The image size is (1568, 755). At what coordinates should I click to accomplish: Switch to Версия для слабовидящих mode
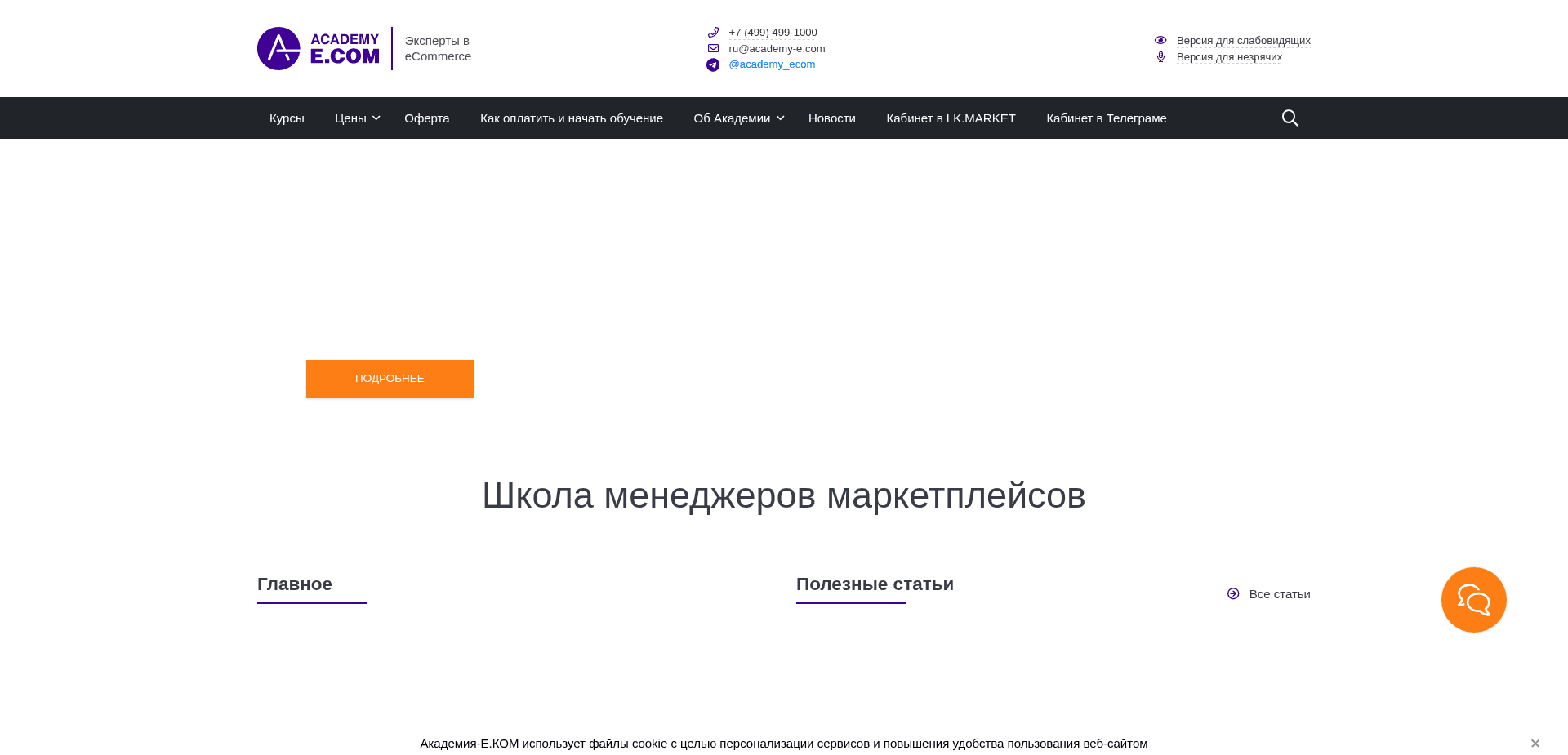pos(1242,40)
